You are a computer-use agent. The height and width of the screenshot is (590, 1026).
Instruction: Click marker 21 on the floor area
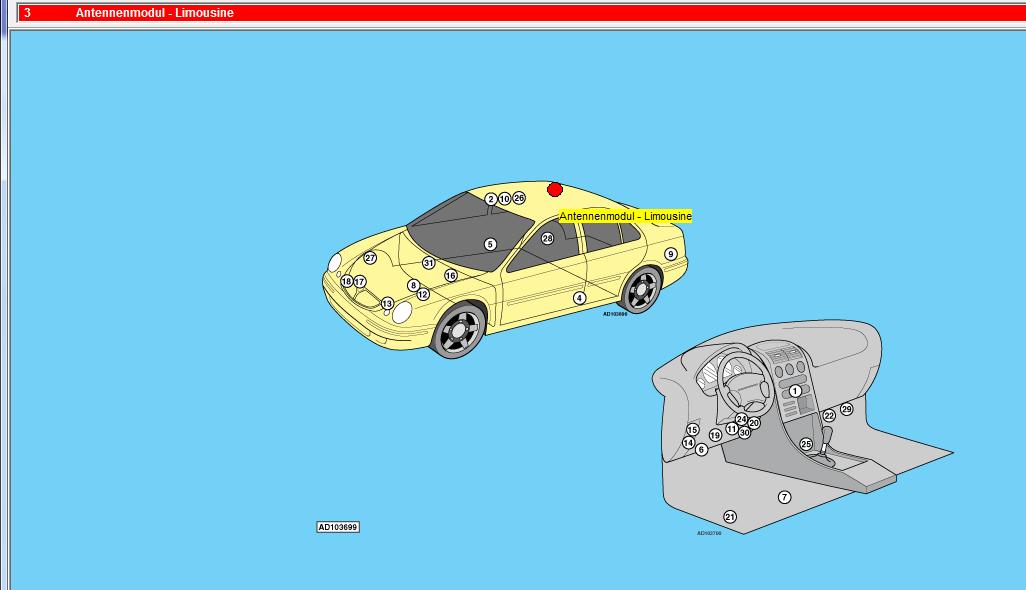(730, 517)
